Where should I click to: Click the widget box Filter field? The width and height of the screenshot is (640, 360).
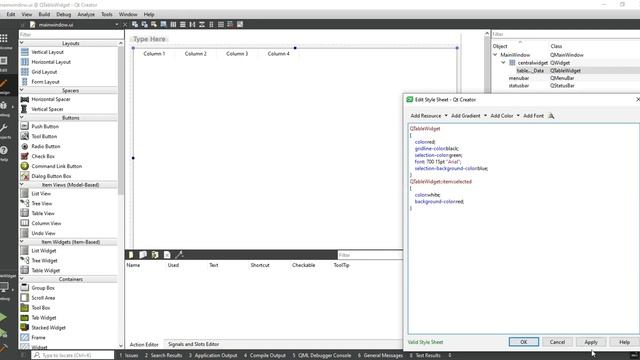click(71, 35)
